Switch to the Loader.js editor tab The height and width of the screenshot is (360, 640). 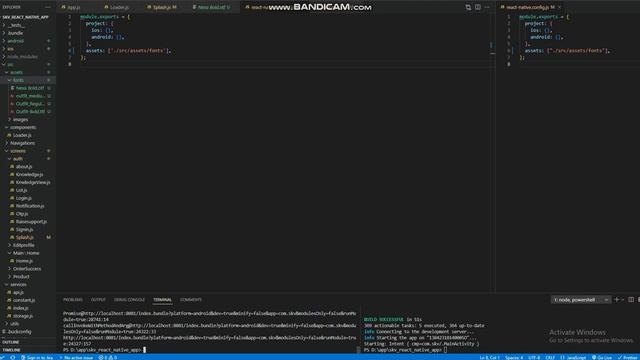[119, 7]
